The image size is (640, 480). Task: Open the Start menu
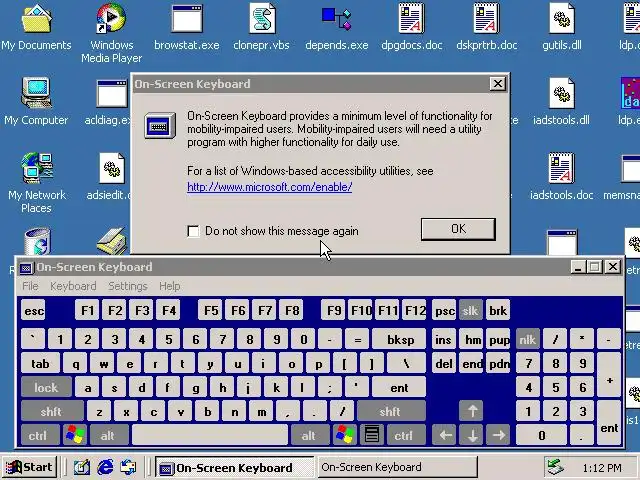coord(29,467)
